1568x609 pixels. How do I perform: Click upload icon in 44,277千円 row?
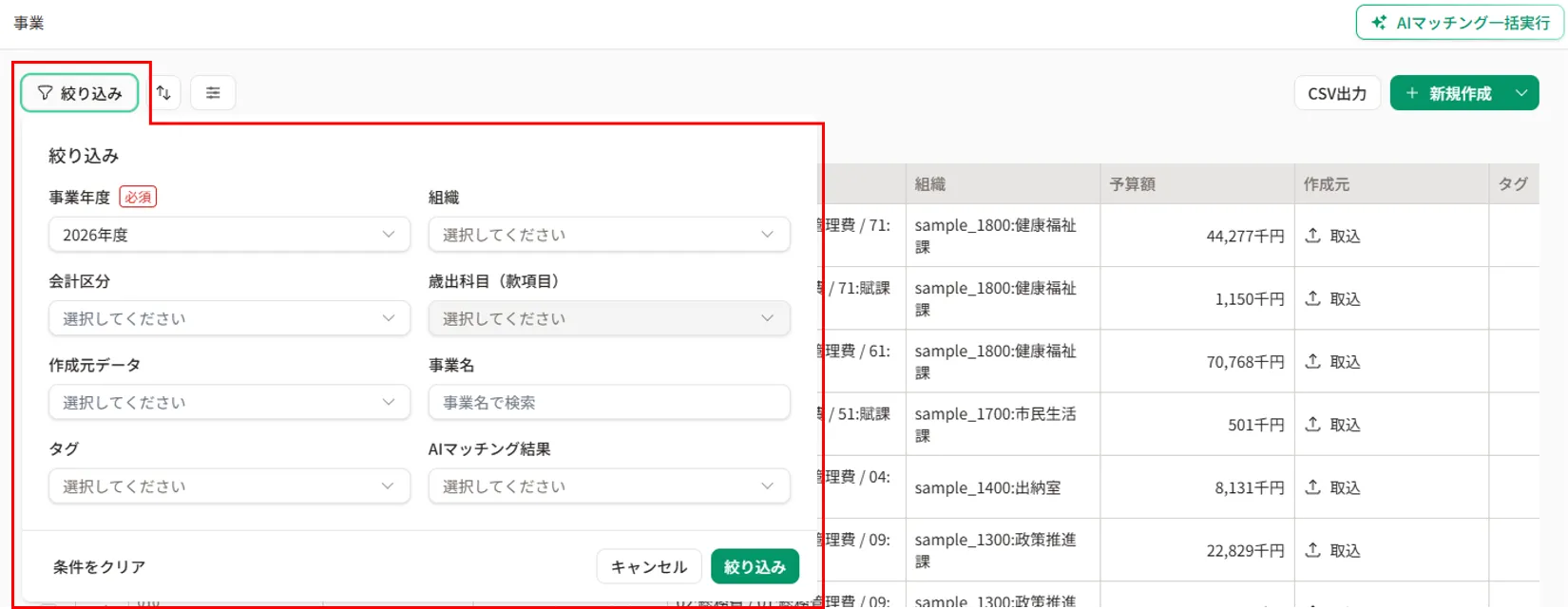tap(1313, 236)
